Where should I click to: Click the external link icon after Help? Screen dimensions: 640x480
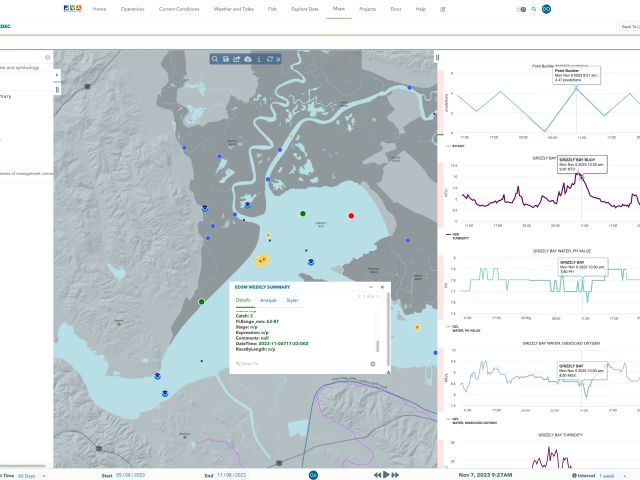[442, 9]
